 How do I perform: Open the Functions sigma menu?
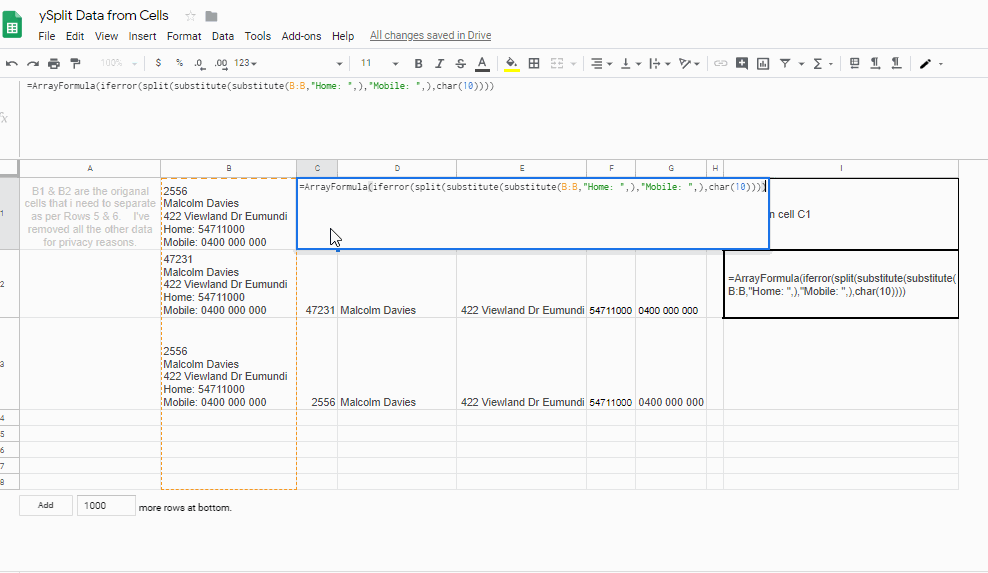coord(822,63)
